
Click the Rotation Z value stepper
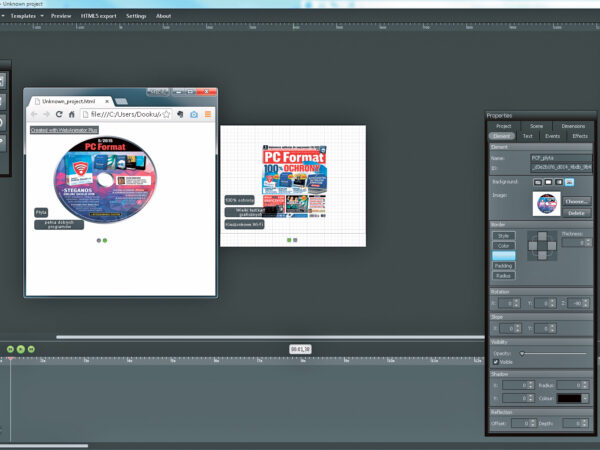pyautogui.click(x=577, y=303)
